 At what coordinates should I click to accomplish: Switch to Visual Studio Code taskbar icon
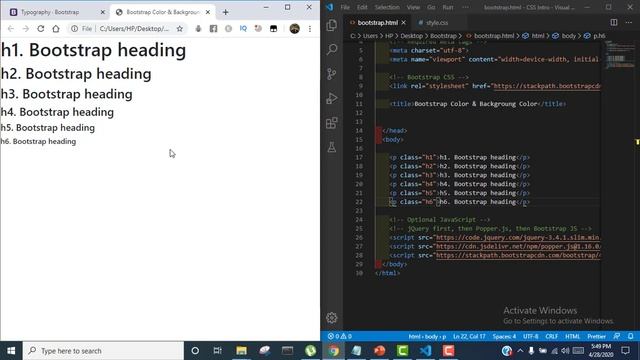[425, 351]
